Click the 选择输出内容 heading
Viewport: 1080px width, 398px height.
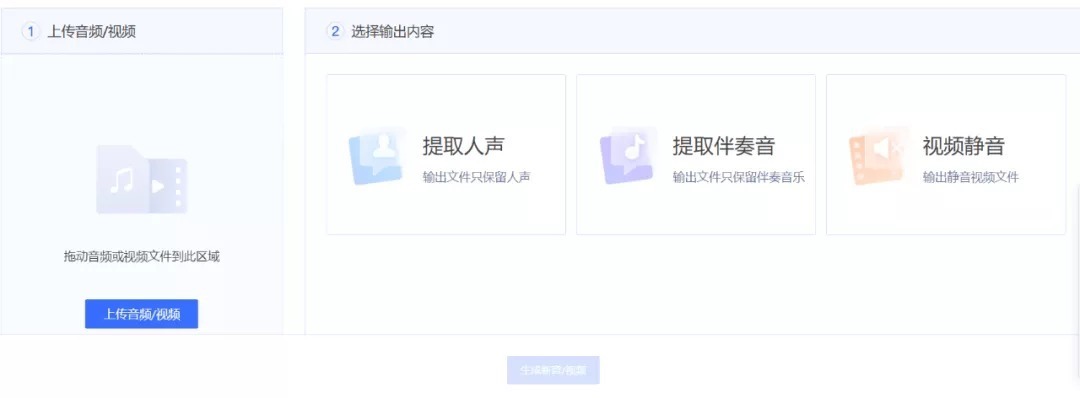(x=393, y=32)
